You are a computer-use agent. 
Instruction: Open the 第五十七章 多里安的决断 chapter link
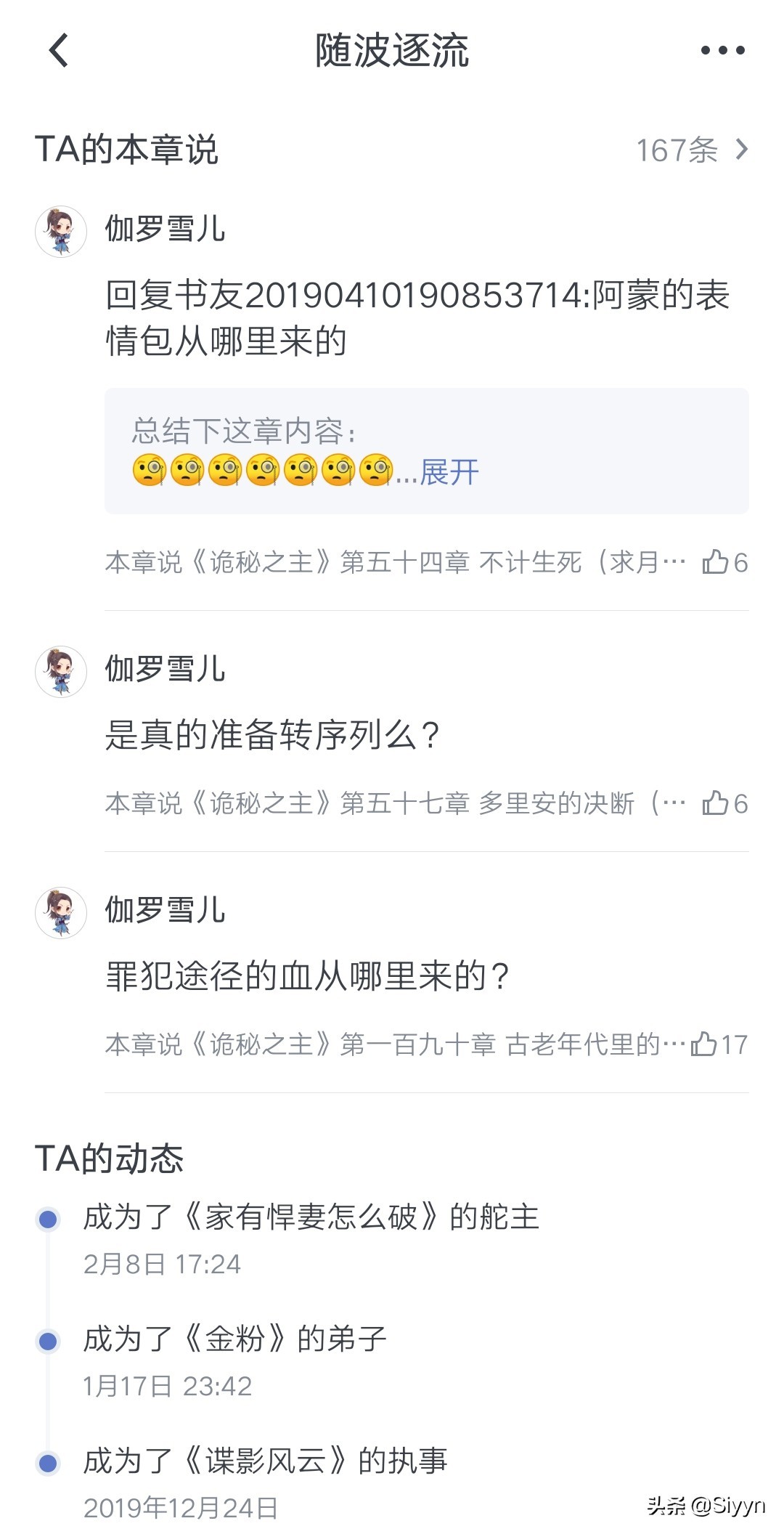point(396,803)
